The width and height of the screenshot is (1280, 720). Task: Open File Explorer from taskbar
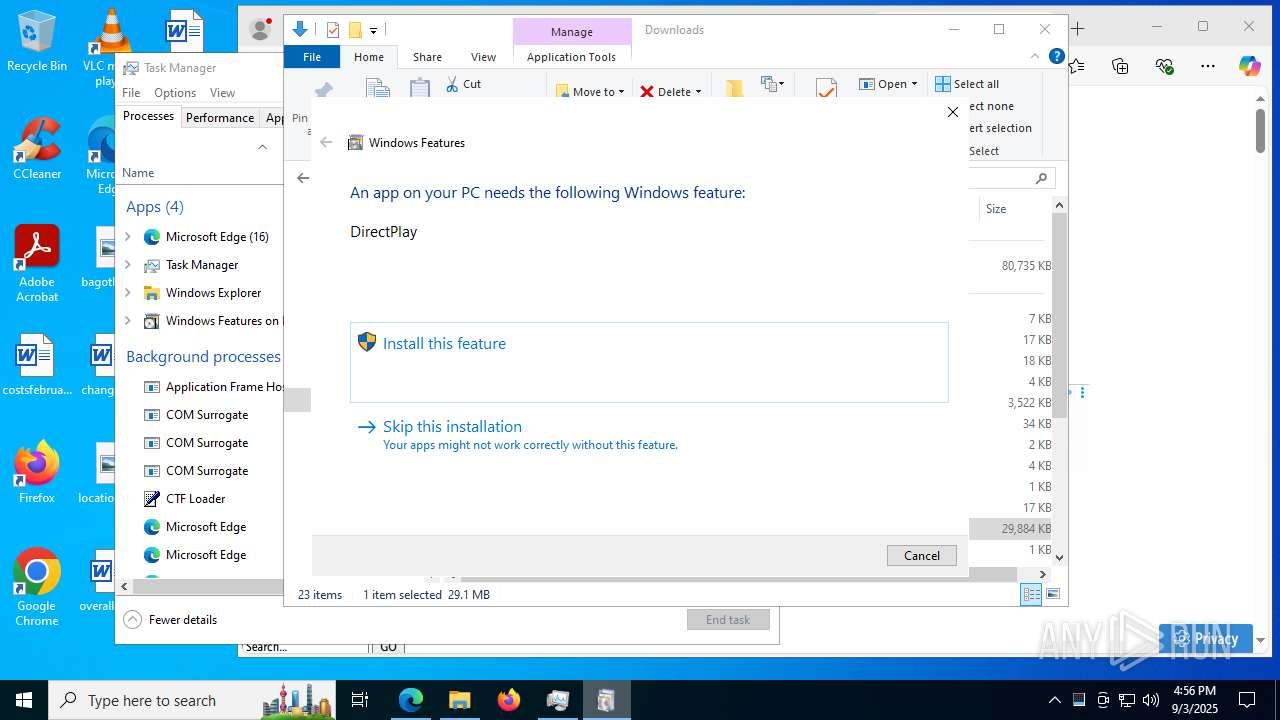point(459,700)
